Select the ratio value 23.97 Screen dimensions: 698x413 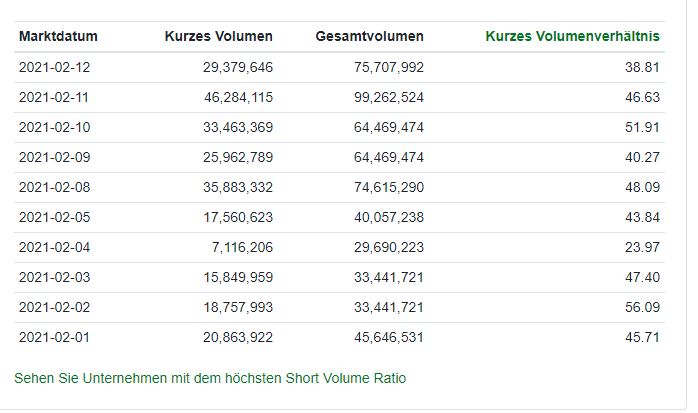tap(642, 247)
